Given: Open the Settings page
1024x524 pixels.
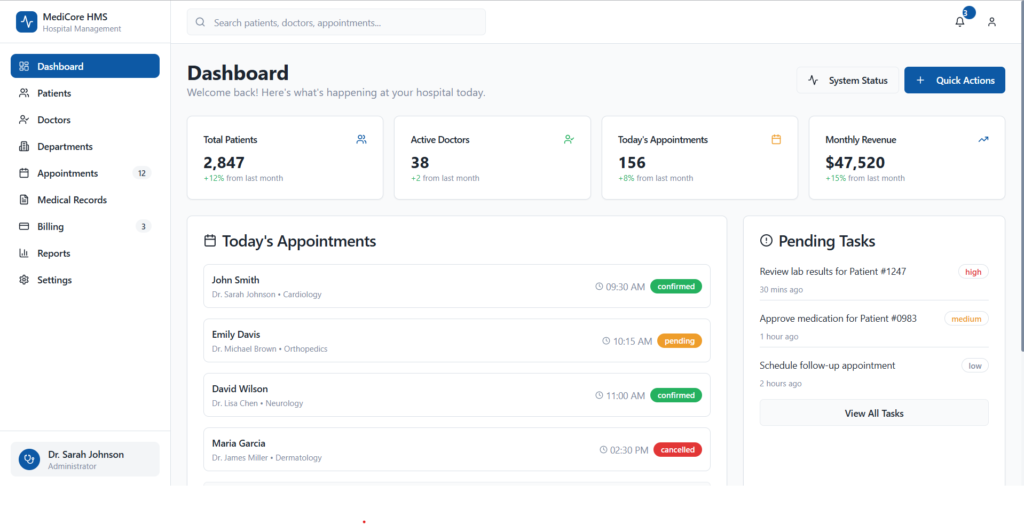Looking at the screenshot, I should tap(54, 280).
